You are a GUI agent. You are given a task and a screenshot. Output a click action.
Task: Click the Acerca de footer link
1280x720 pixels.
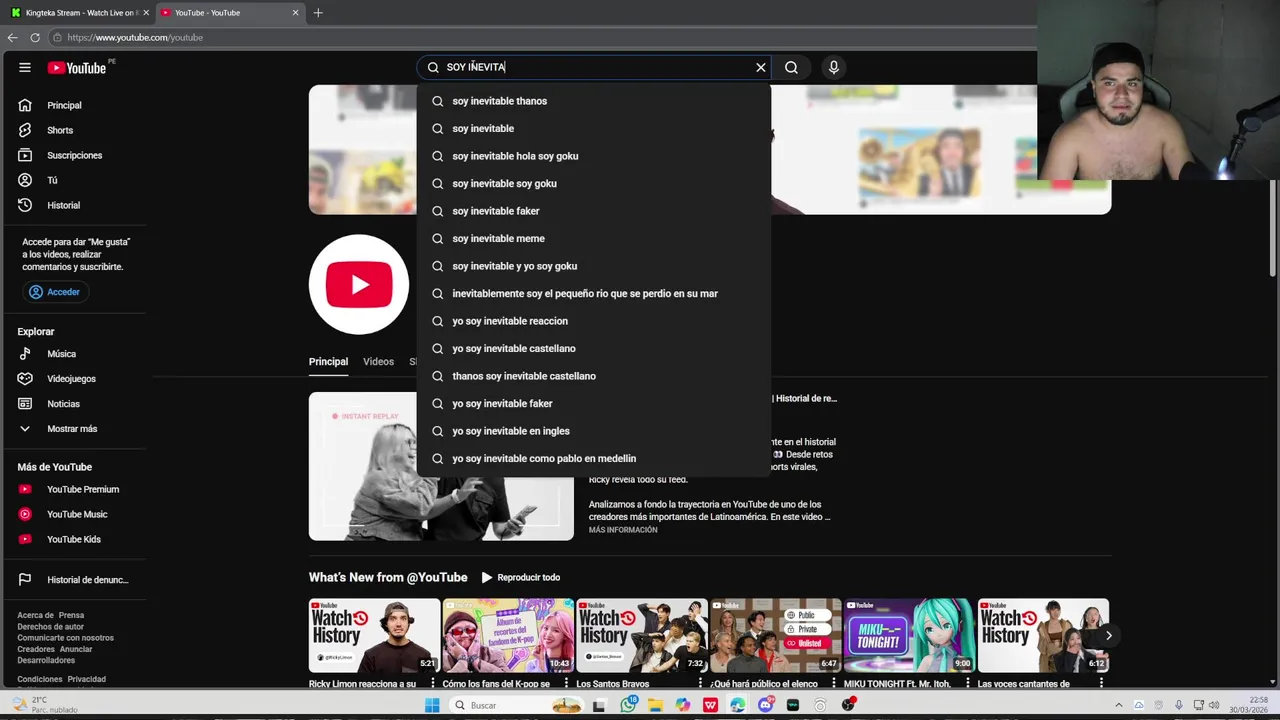35,615
